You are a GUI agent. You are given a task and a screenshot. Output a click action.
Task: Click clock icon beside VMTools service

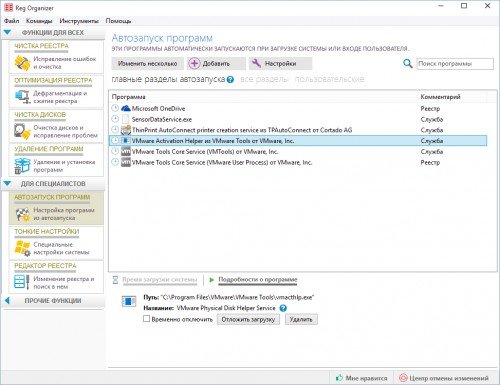click(x=115, y=151)
